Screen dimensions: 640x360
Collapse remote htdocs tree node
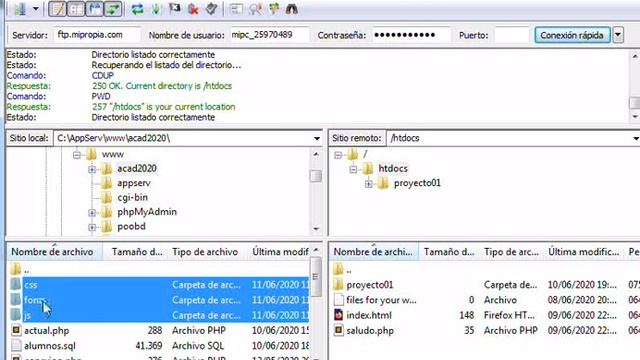tap(353, 169)
